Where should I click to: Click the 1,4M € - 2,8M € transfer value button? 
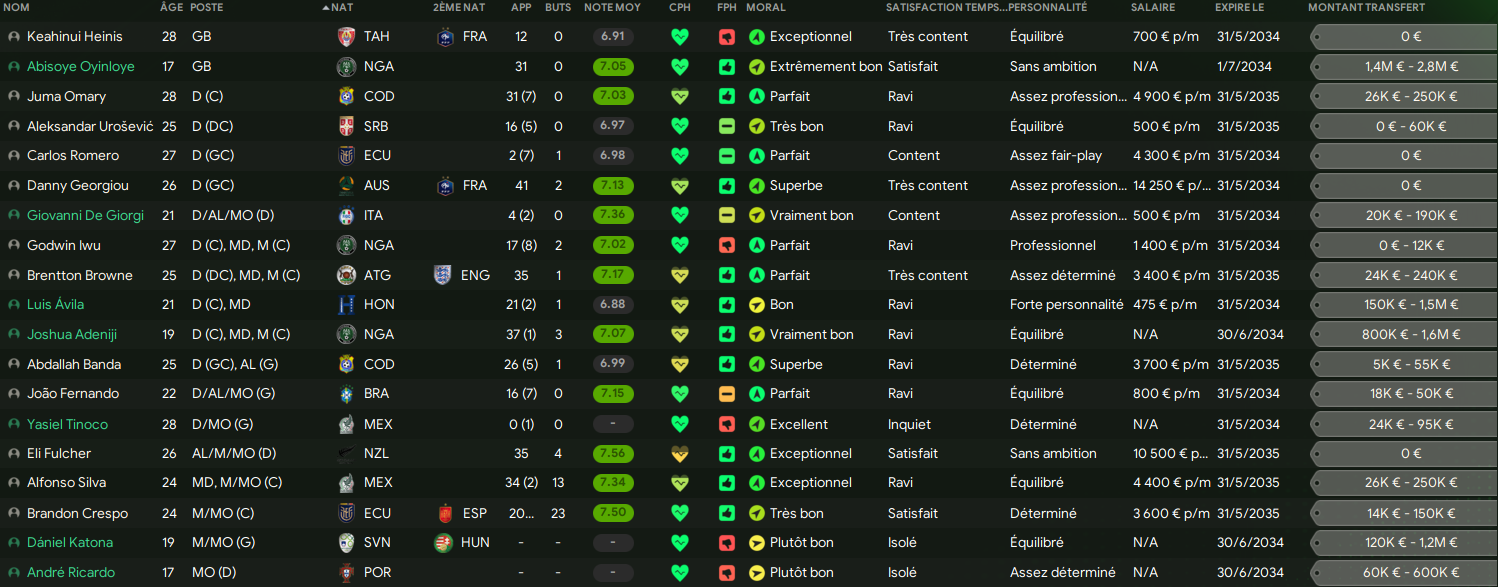[1411, 67]
